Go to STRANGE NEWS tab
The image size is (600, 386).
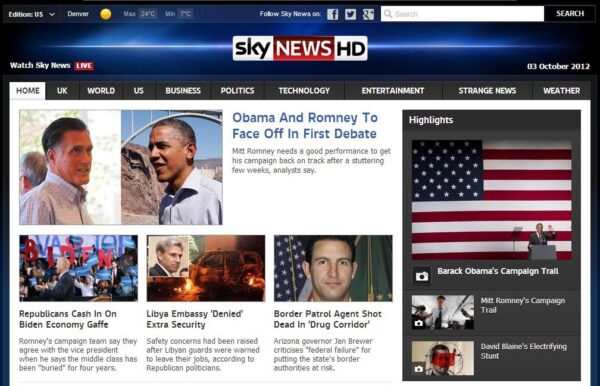487,91
